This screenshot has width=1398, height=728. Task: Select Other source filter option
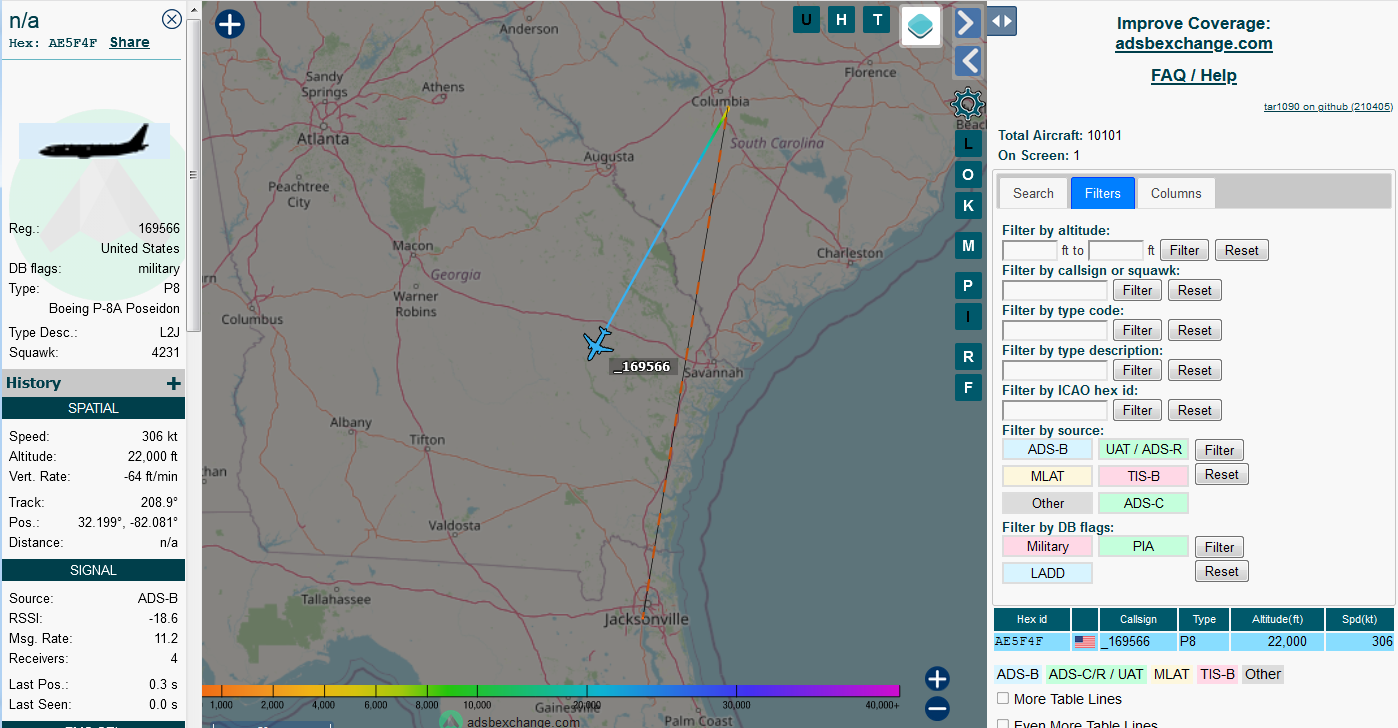point(1048,503)
